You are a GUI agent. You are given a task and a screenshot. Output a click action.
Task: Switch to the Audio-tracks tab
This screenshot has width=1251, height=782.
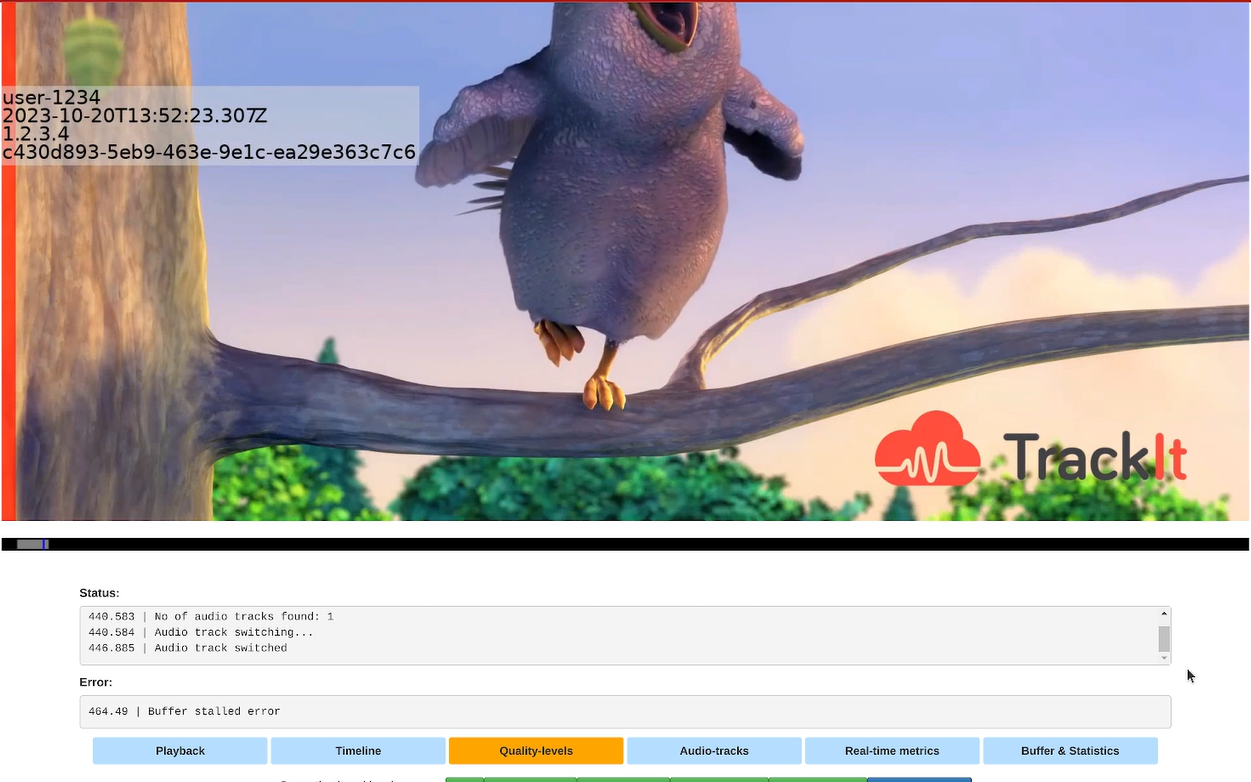(x=713, y=750)
